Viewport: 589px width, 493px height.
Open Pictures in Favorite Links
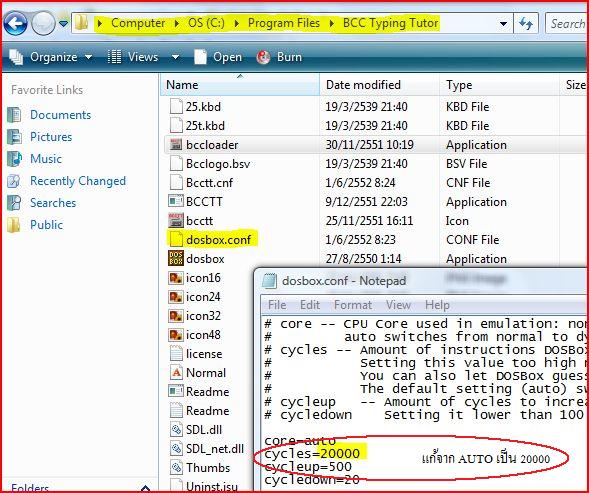(x=40, y=137)
